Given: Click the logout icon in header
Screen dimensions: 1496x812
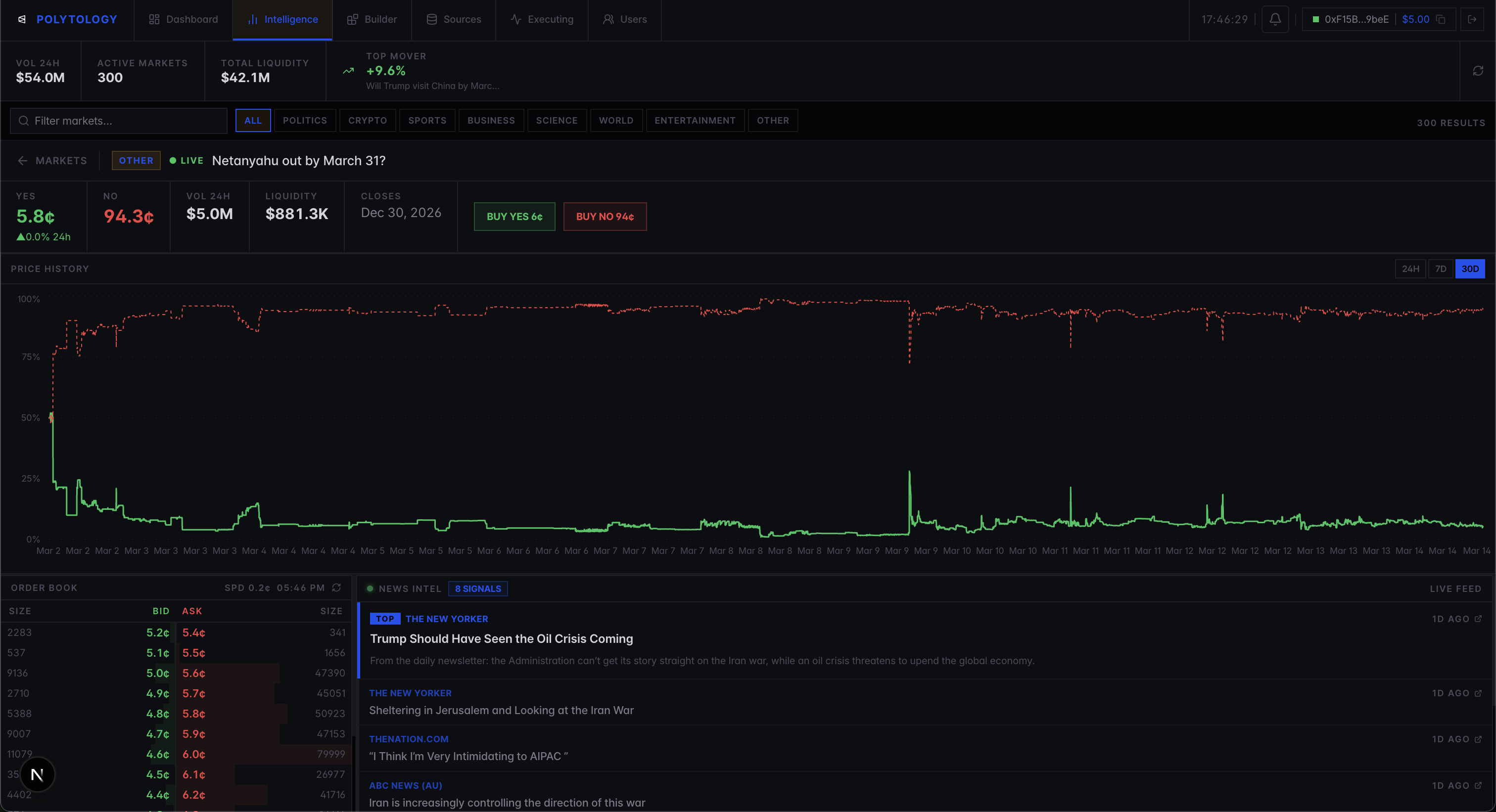Looking at the screenshot, I should point(1472,19).
